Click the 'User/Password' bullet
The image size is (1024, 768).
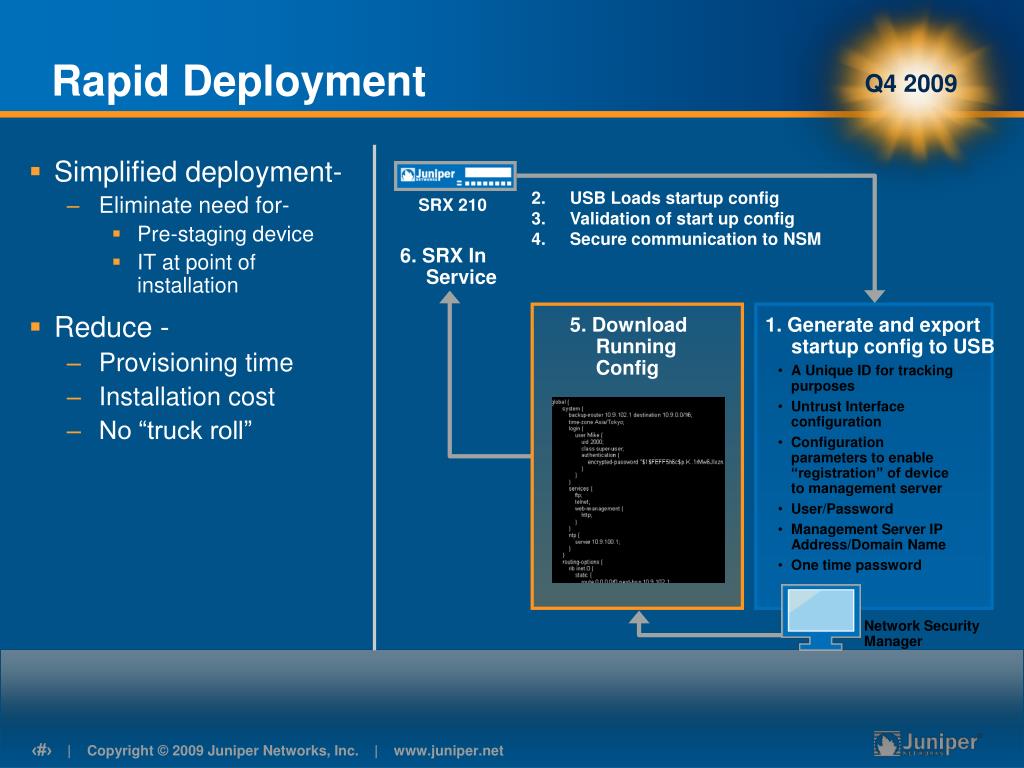pos(842,509)
